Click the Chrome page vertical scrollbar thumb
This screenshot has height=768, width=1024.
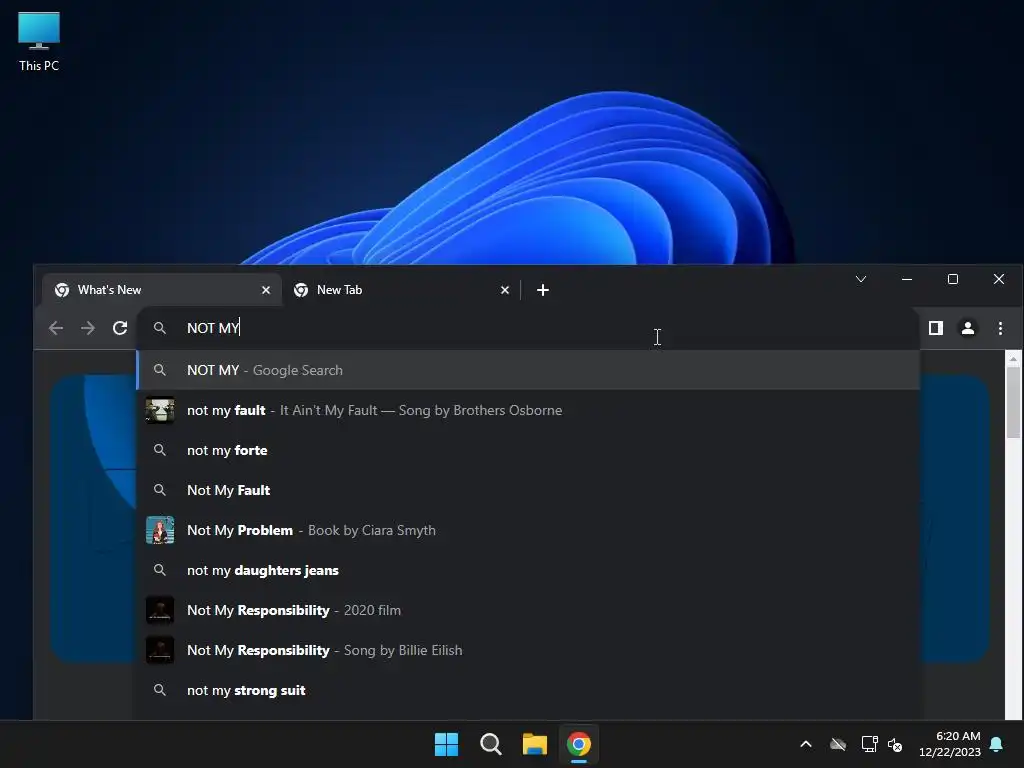(x=1013, y=402)
